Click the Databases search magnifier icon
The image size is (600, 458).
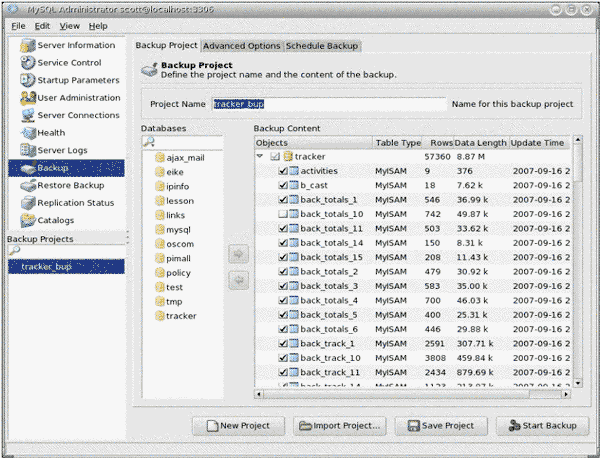coord(148,142)
